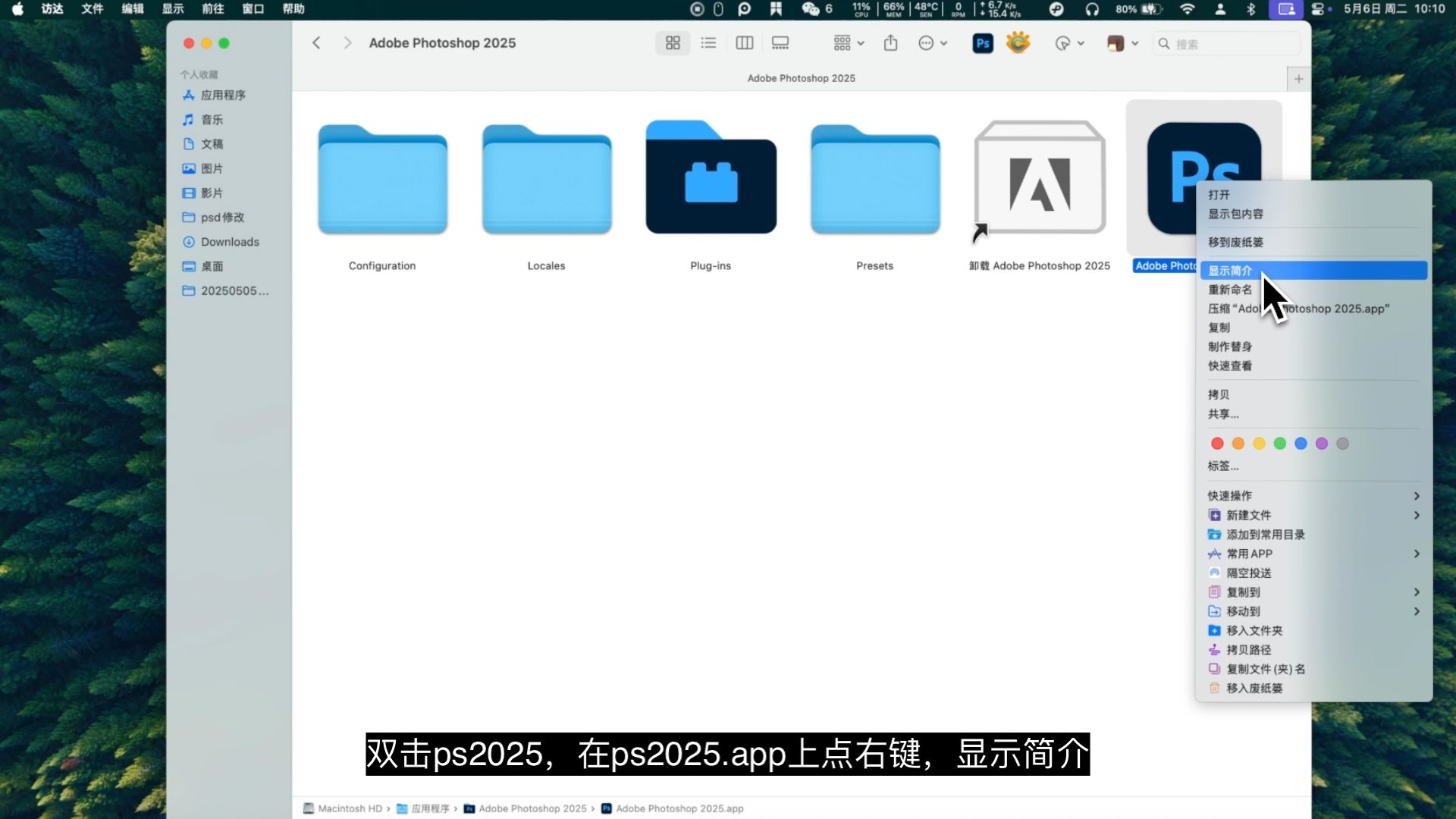Click the Share toolbar icon
Screen dimensions: 1456x819
[891, 43]
